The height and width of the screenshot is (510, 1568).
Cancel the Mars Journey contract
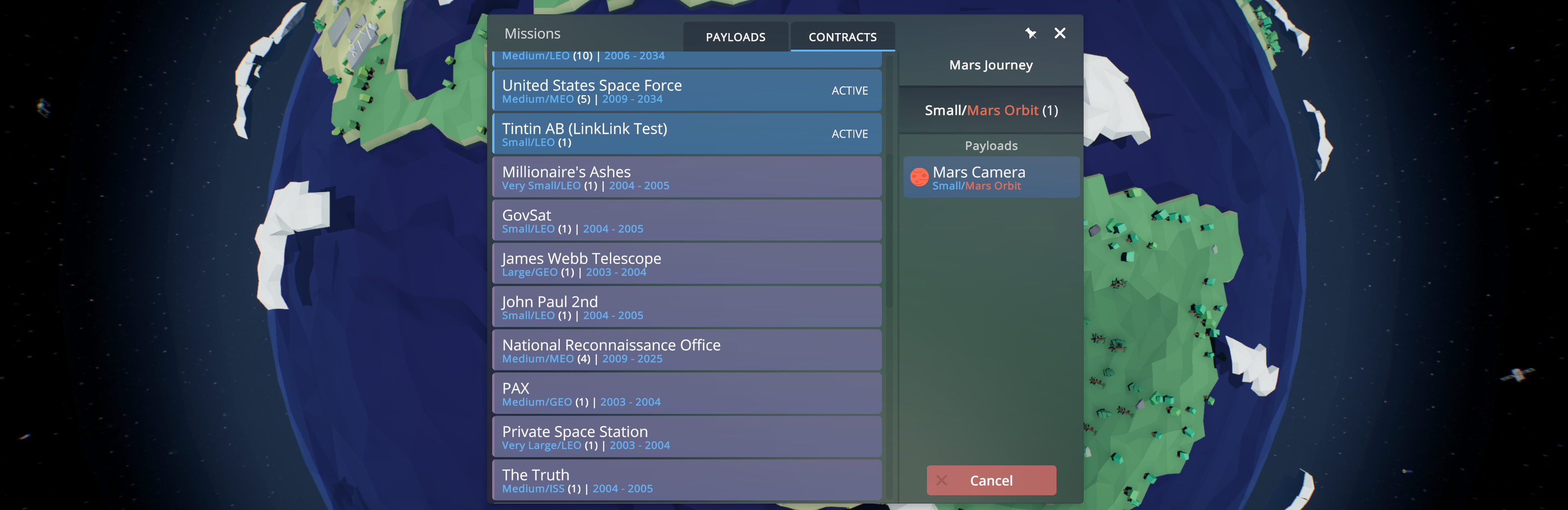tap(991, 480)
